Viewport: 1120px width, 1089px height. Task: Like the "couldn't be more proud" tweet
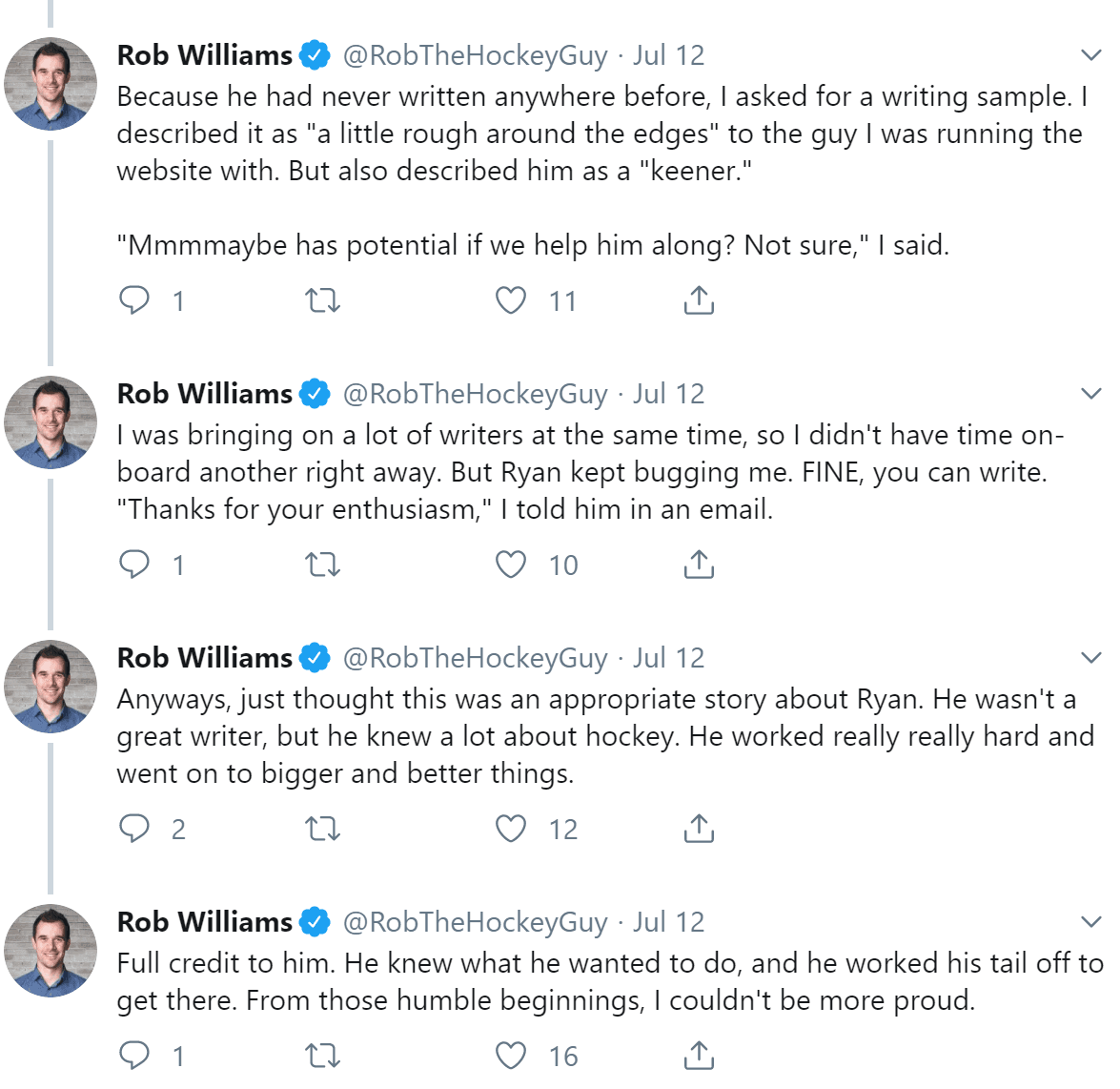511,1056
